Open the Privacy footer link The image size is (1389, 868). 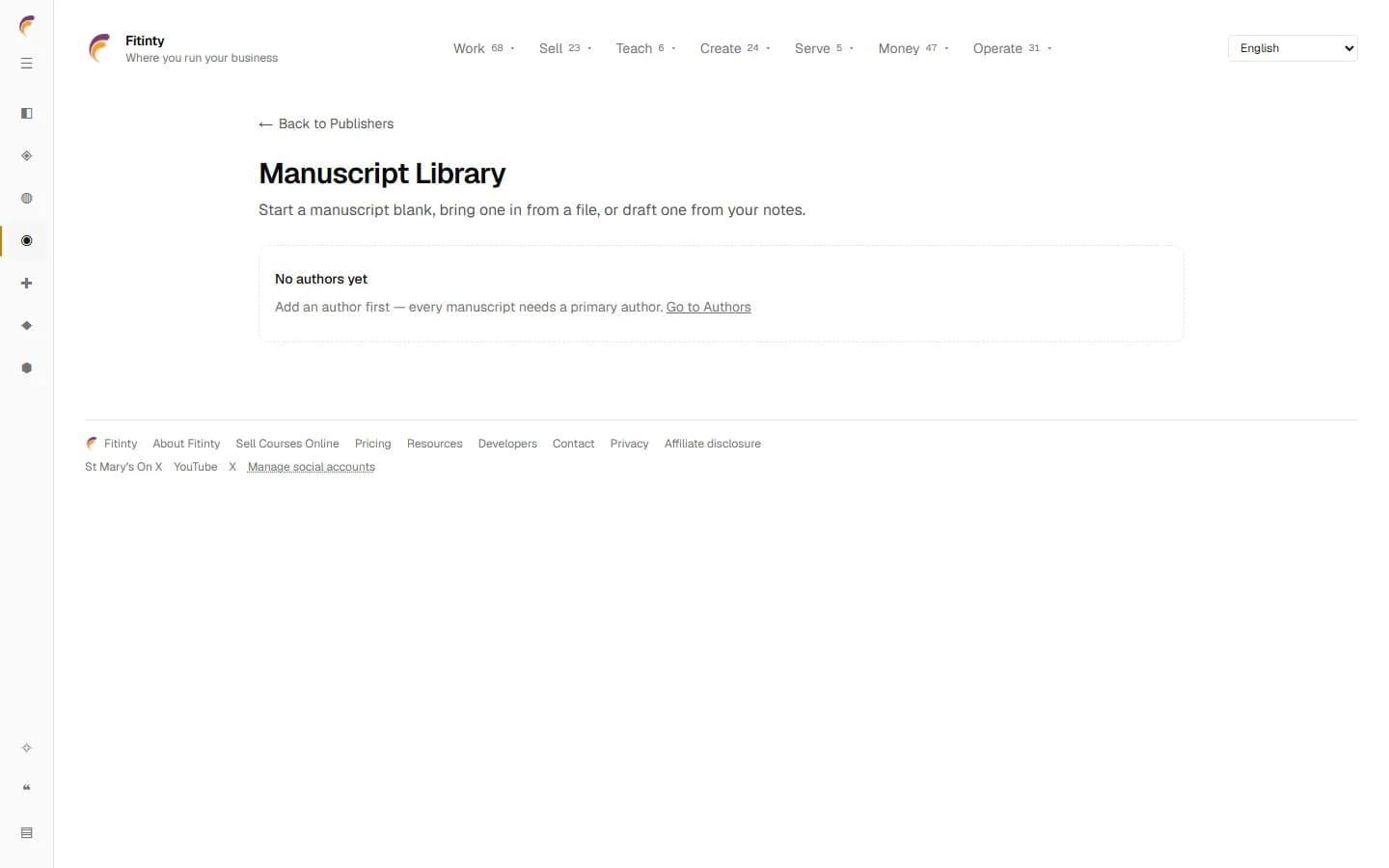[x=629, y=444]
